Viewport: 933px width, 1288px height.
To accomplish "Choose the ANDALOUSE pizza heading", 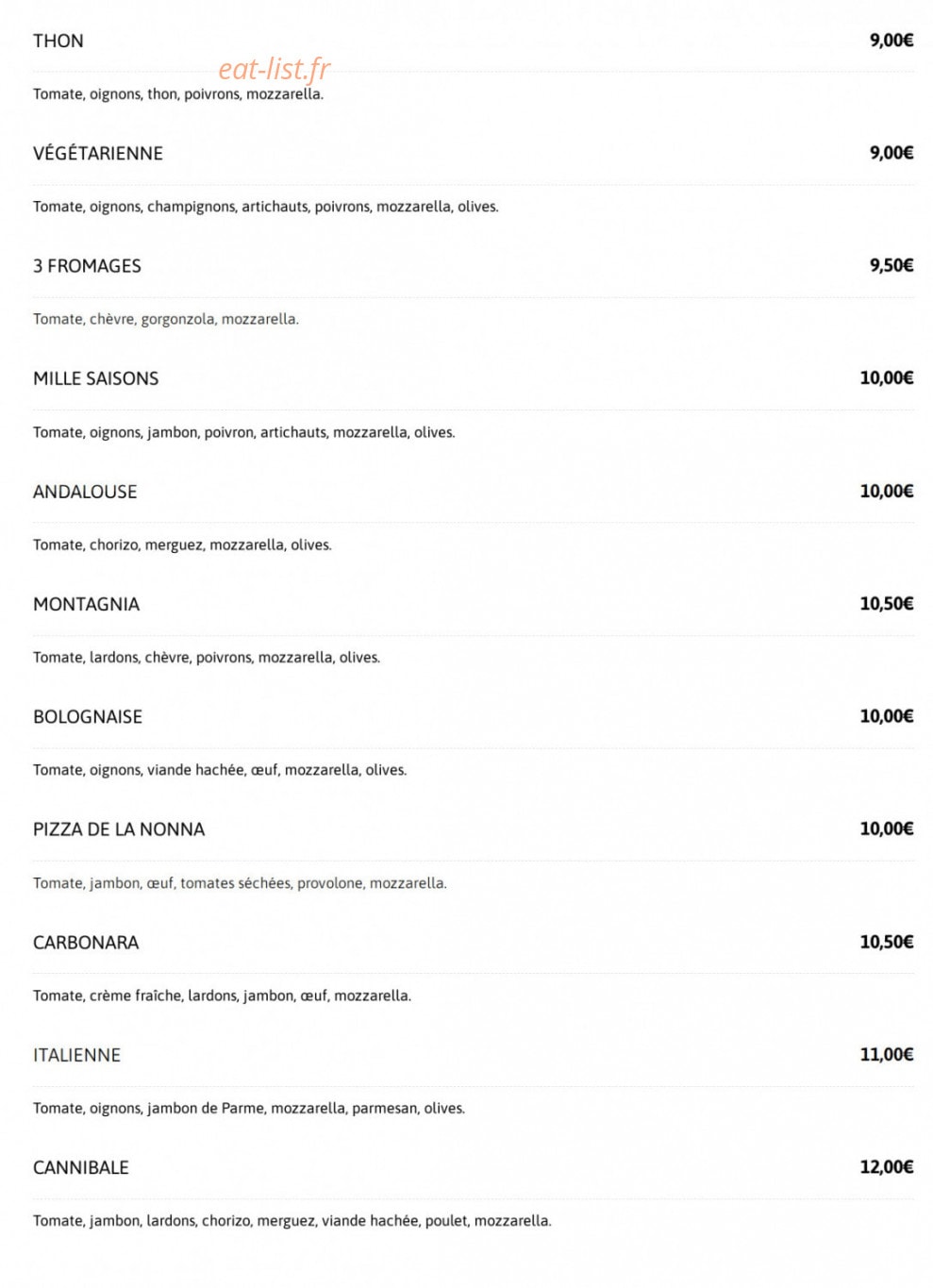I will click(85, 492).
